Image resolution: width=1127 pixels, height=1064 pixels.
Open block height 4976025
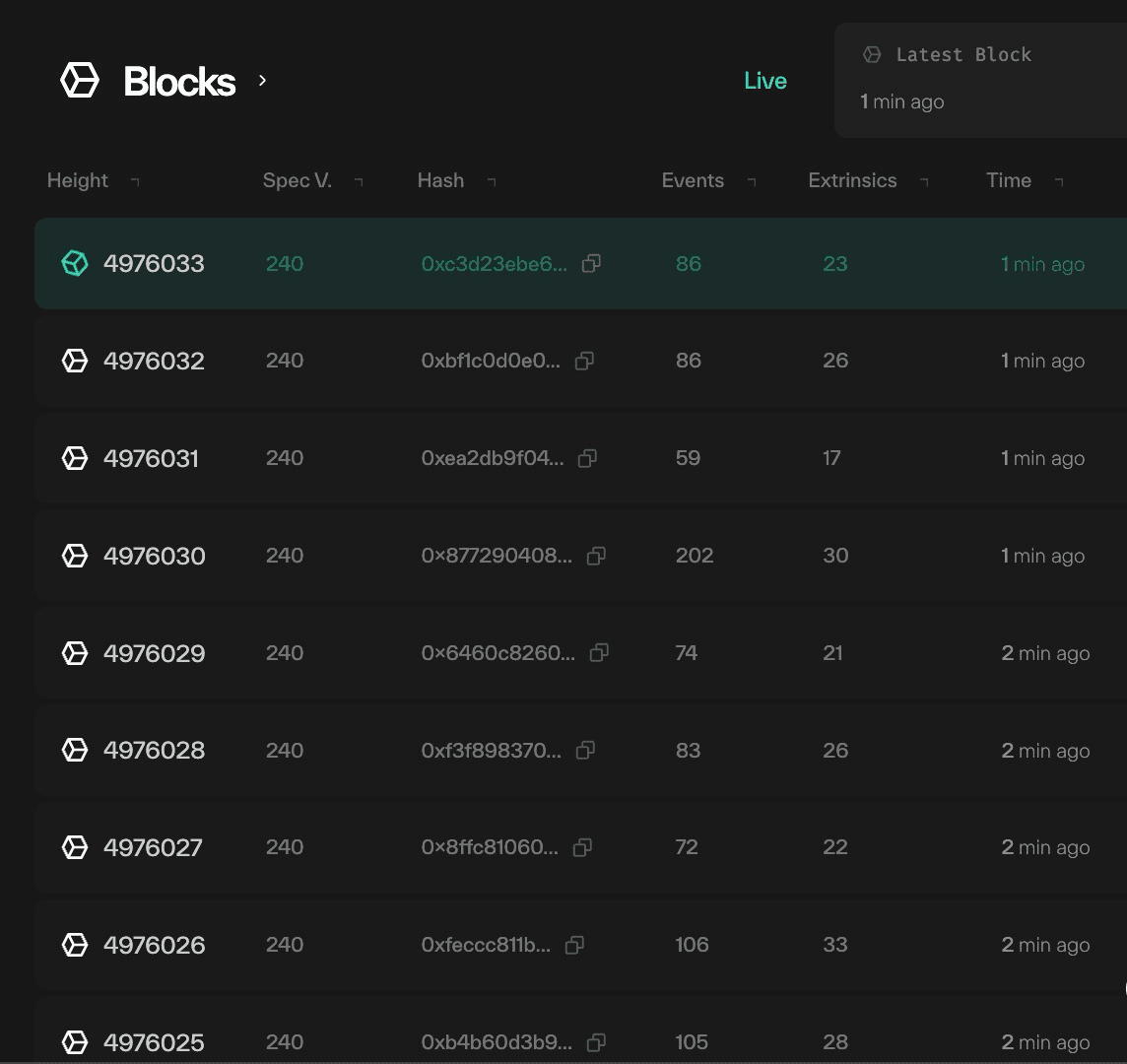pyautogui.click(x=154, y=1041)
